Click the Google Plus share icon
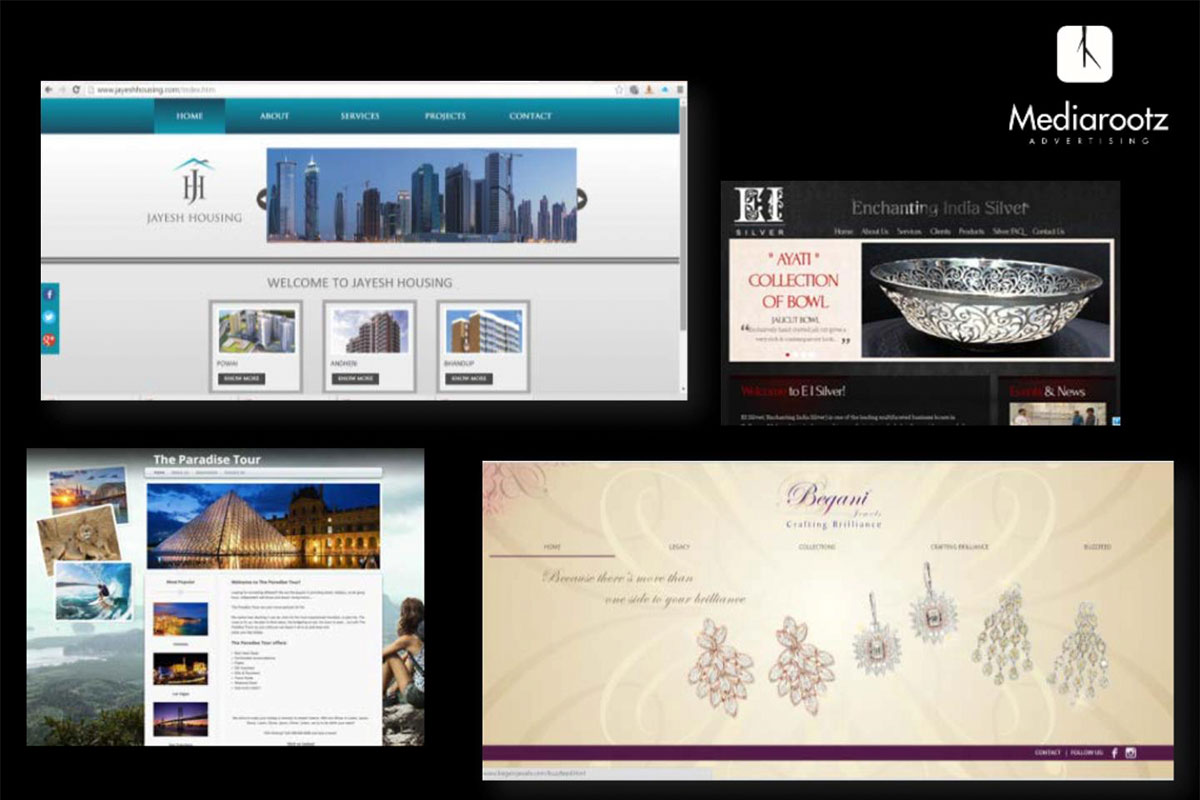This screenshot has width=1200, height=800. (48, 341)
